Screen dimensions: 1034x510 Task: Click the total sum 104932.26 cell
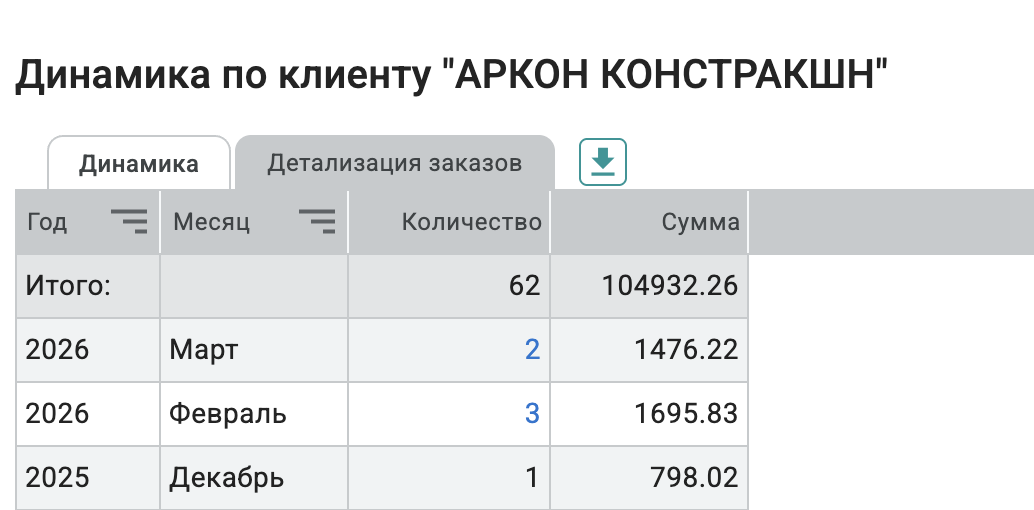[x=670, y=287]
